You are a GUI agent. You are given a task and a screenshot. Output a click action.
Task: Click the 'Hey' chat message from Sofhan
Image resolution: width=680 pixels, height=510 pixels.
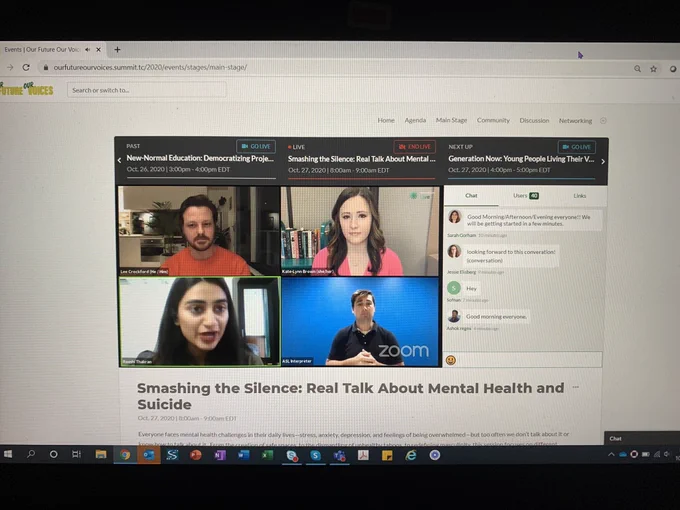tap(471, 288)
